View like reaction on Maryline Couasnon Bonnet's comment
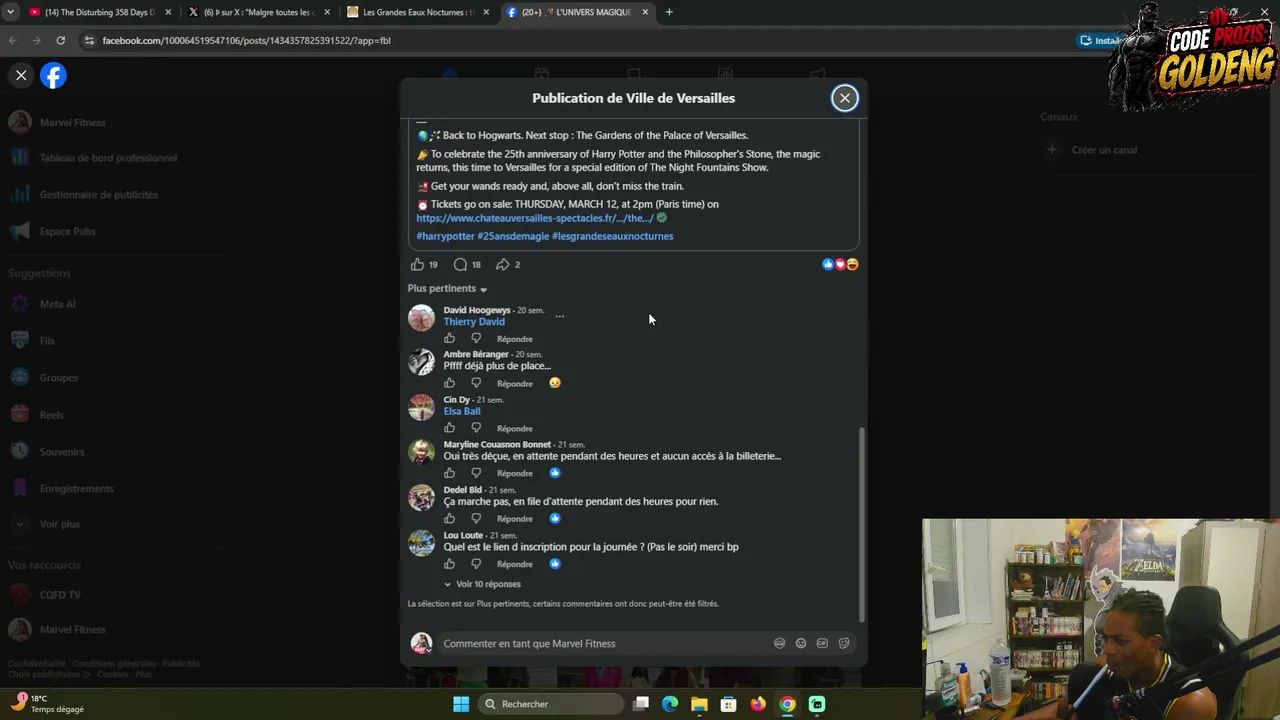The image size is (1280, 720). point(555,473)
